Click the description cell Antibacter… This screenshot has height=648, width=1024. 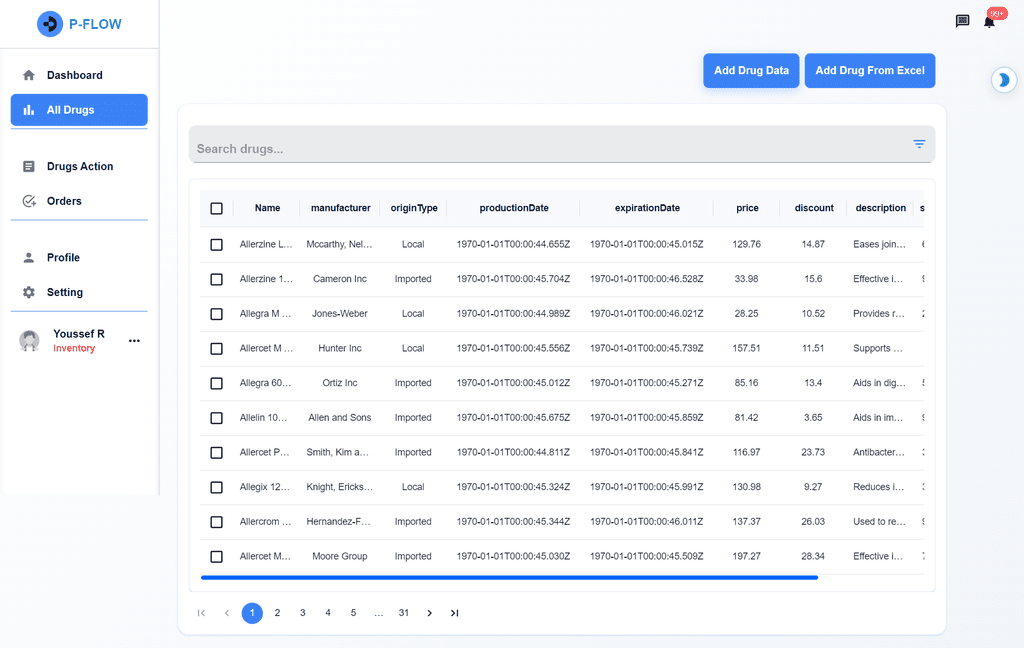[x=879, y=452]
